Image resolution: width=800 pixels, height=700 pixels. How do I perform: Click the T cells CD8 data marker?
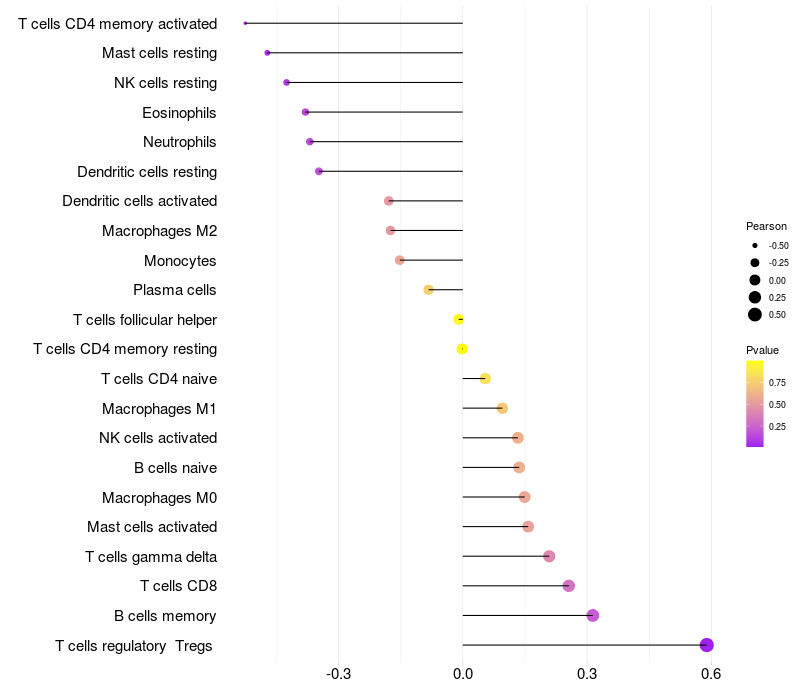tap(569, 586)
